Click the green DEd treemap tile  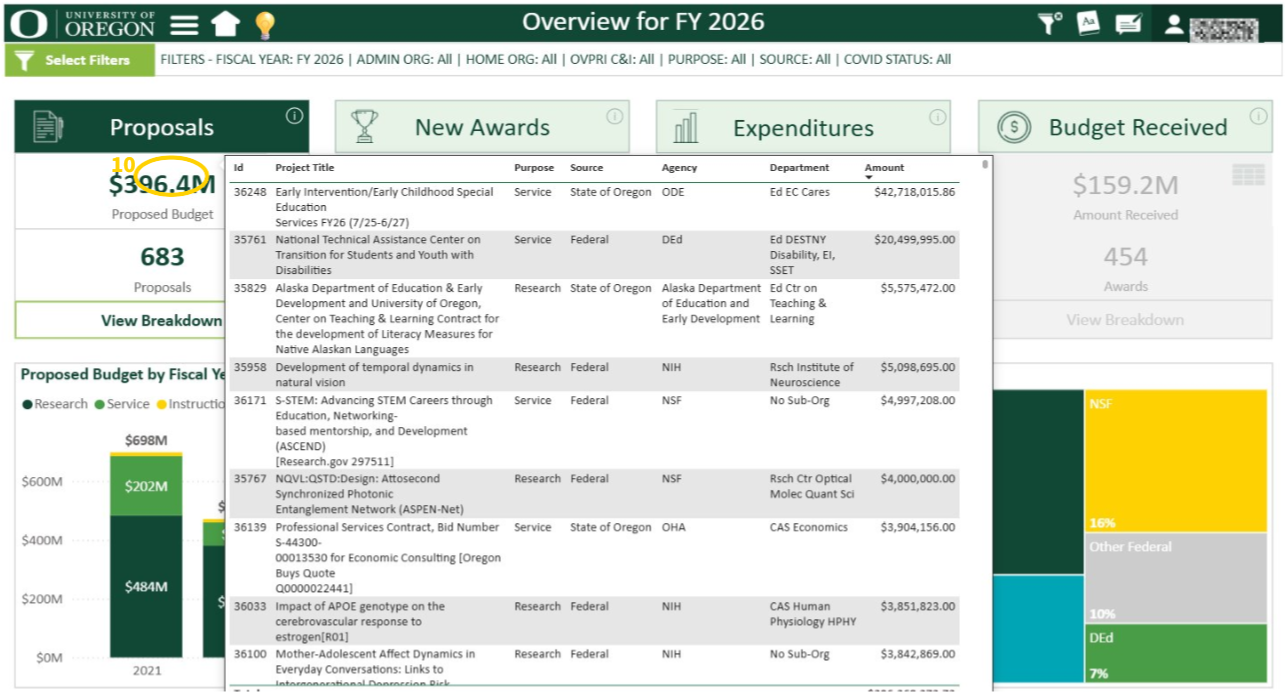click(x=1177, y=654)
